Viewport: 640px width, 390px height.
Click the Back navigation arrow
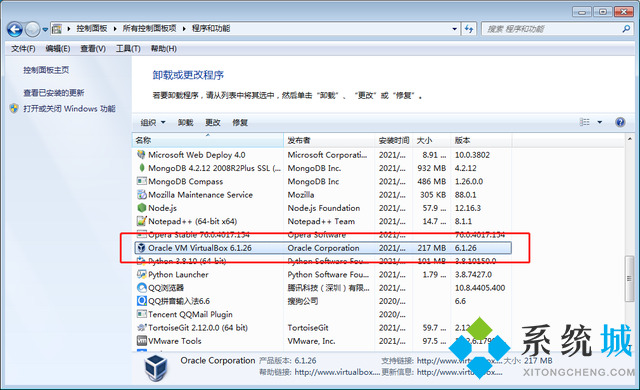[15, 29]
